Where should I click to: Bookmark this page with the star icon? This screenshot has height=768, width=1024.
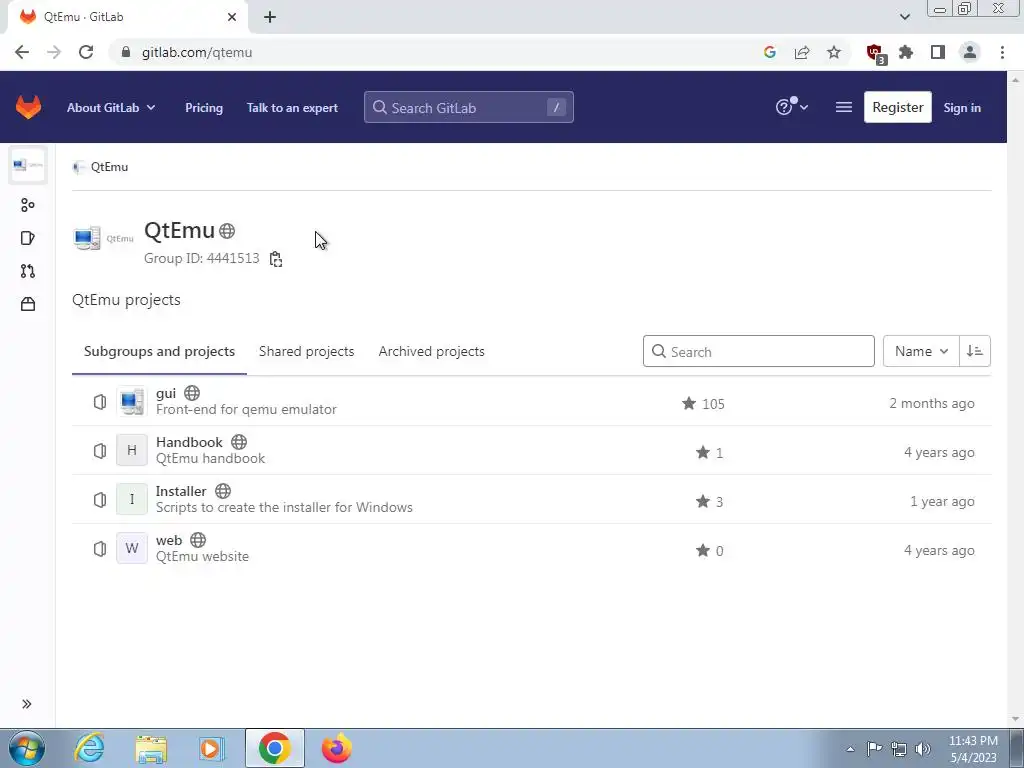tap(834, 52)
